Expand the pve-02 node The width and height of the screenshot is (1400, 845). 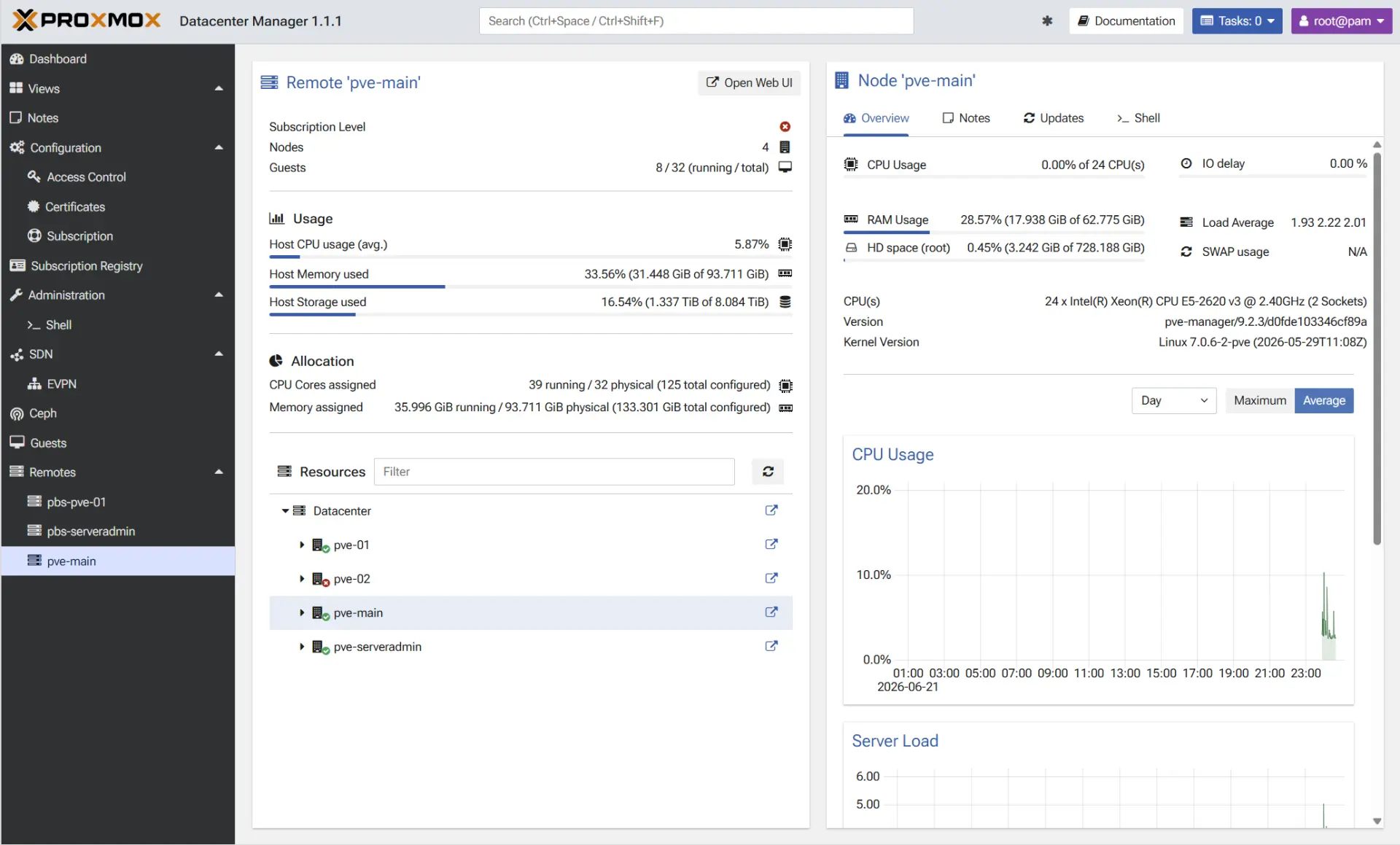tap(302, 579)
